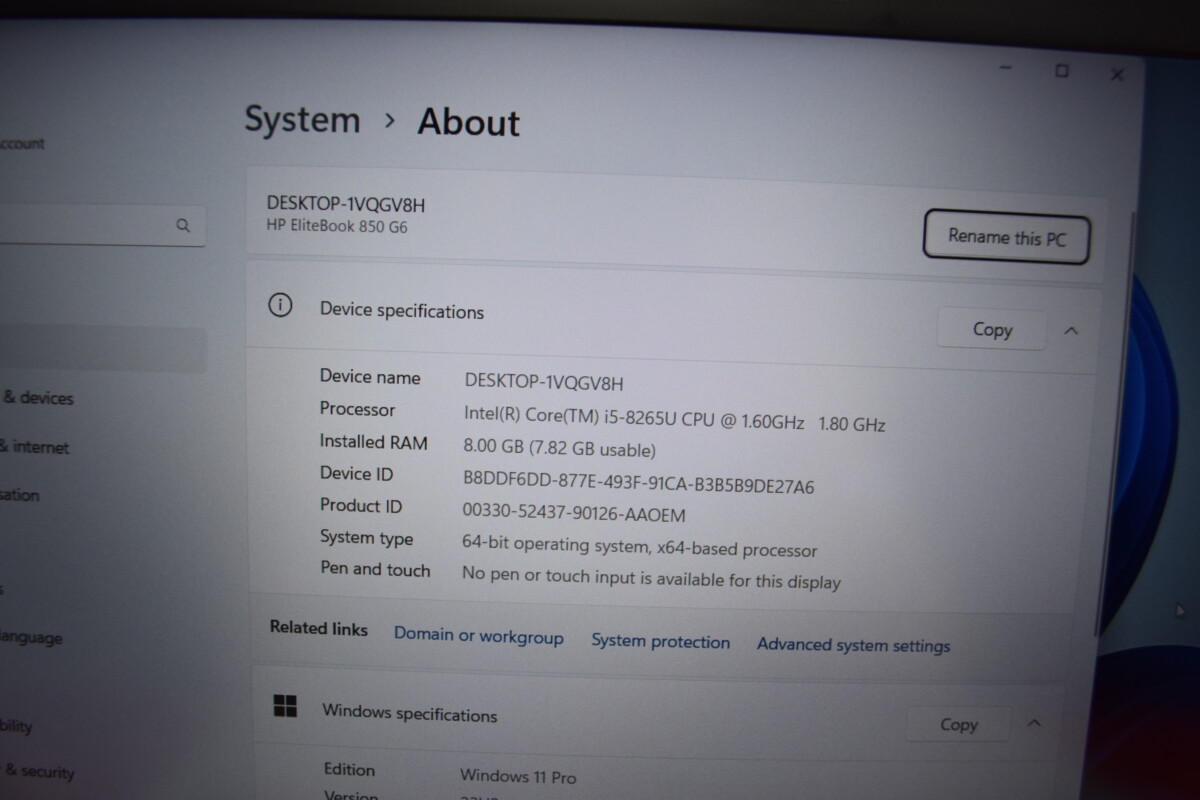Click the Settings search field

coord(101,226)
